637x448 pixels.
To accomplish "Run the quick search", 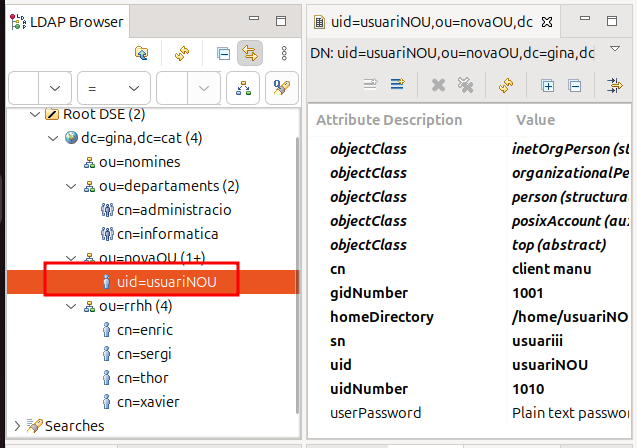I will [x=281, y=88].
